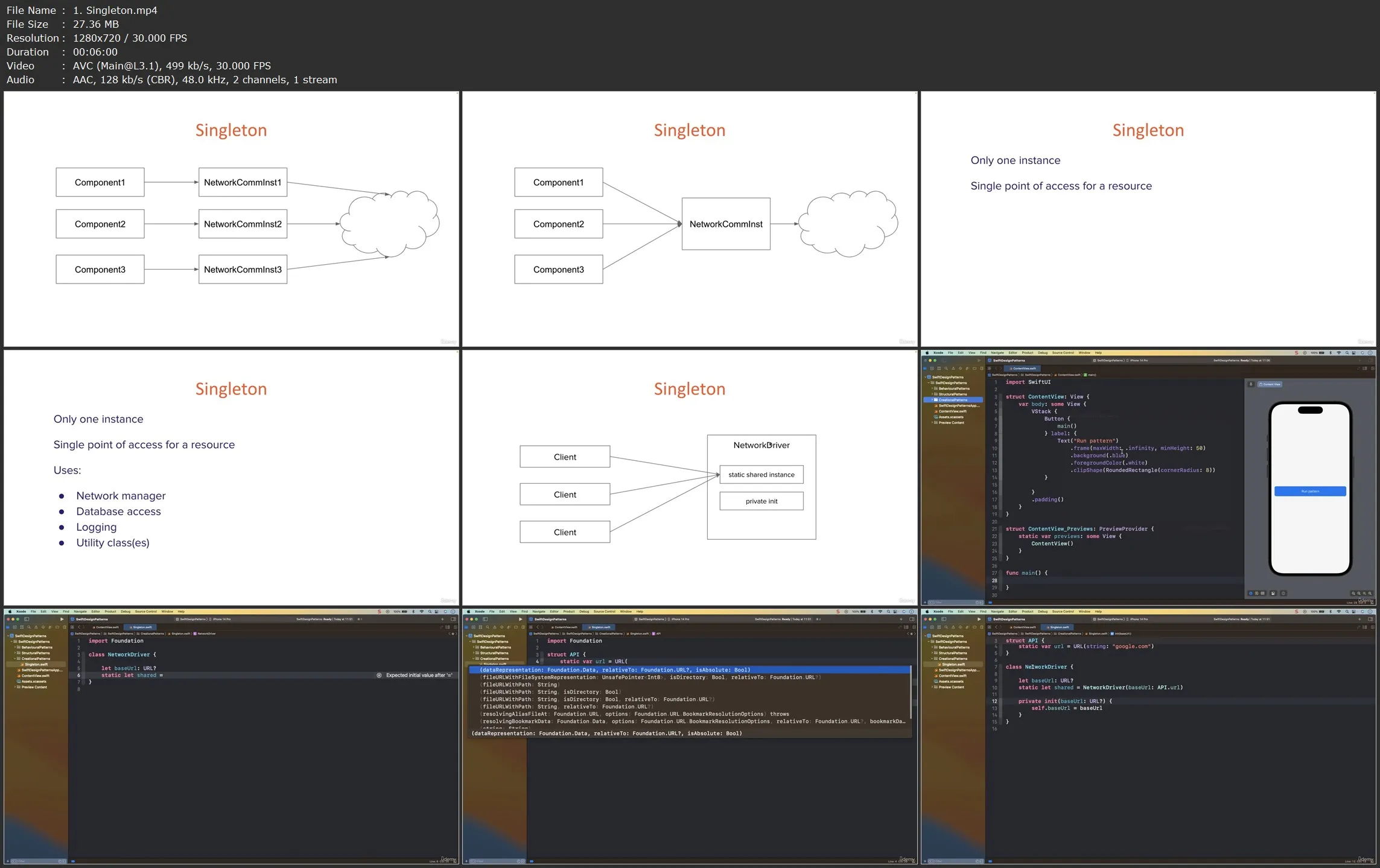Screen dimensions: 1380x868
Task: Open Source Control menu in google.com code frame
Action: click(1063, 612)
